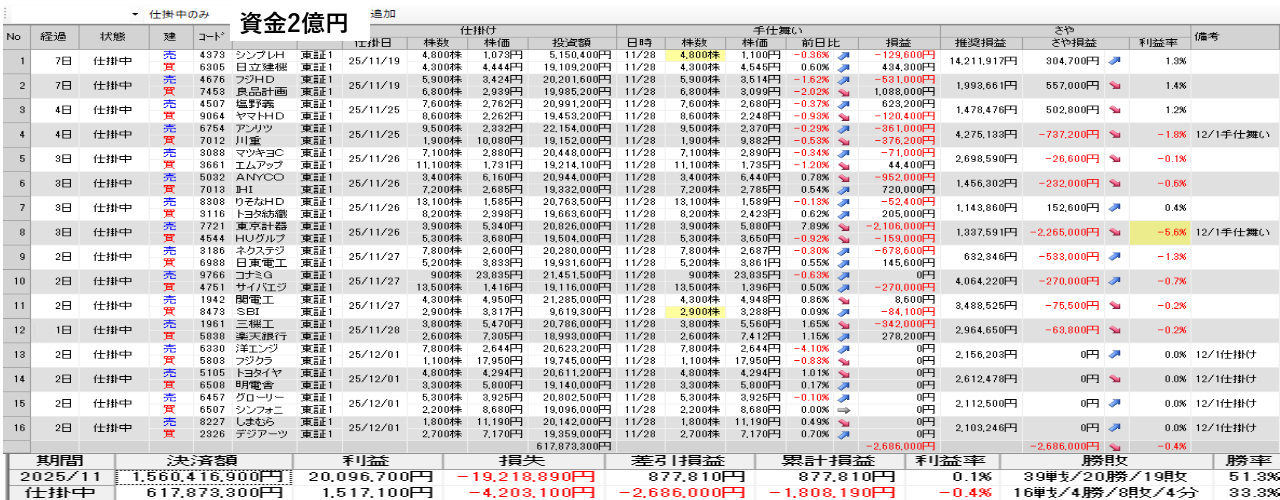Select the yellow highlighted 4,800株 cell
This screenshot has height=500, width=1280.
pos(699,54)
